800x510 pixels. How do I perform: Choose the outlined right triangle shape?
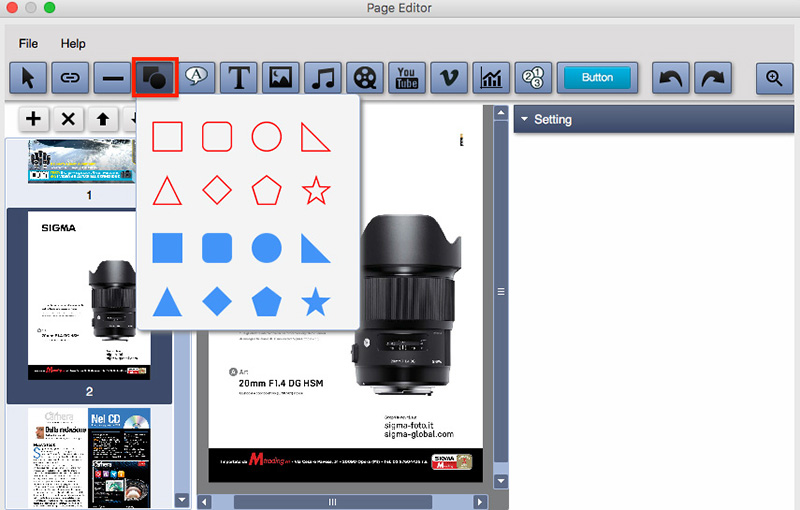315,137
